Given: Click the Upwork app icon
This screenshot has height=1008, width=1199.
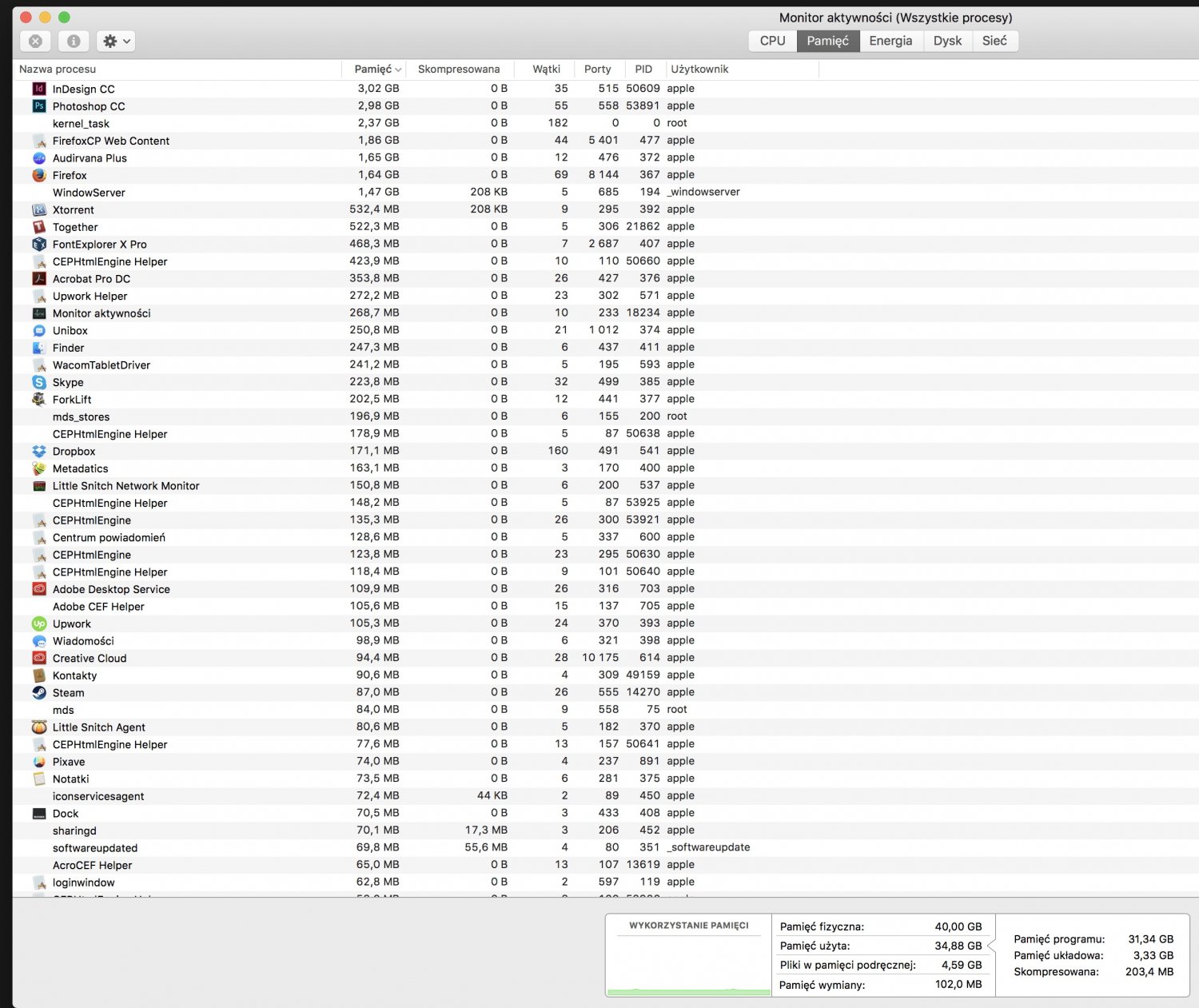Looking at the screenshot, I should [39, 624].
